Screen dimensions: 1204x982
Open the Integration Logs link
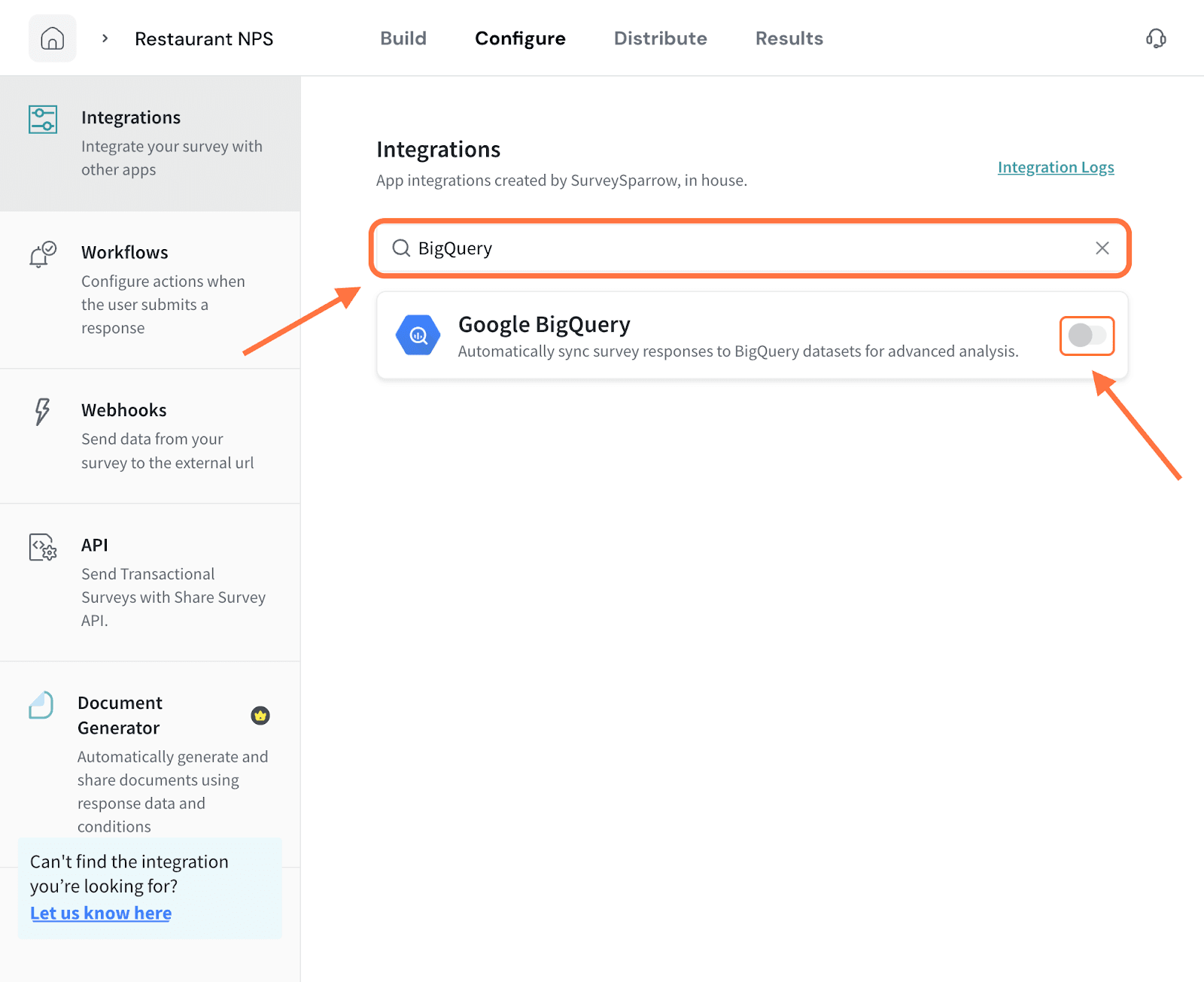1055,167
